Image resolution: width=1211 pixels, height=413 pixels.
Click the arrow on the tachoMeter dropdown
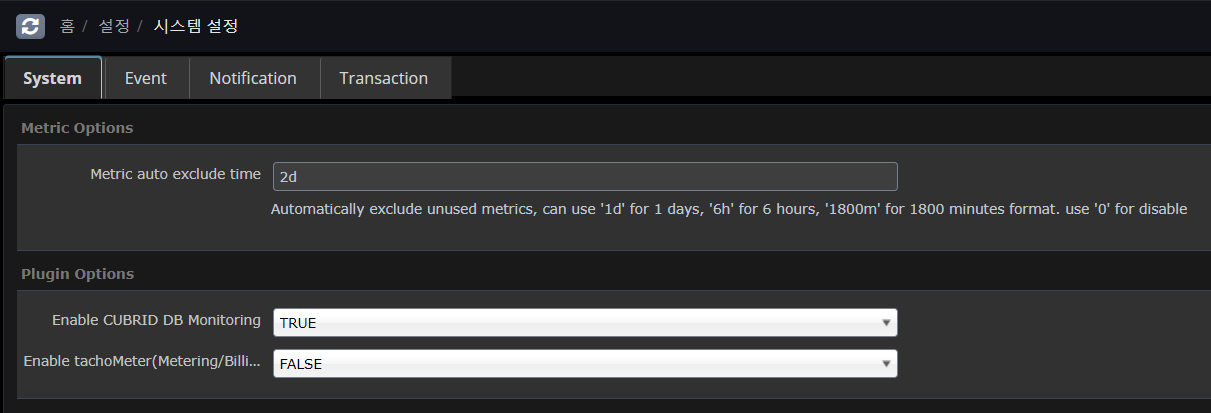(x=886, y=364)
